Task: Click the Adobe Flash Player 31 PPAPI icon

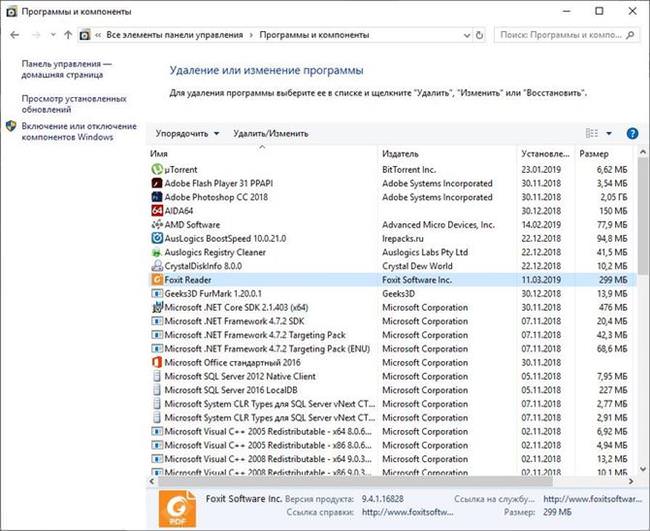Action: 157,183
